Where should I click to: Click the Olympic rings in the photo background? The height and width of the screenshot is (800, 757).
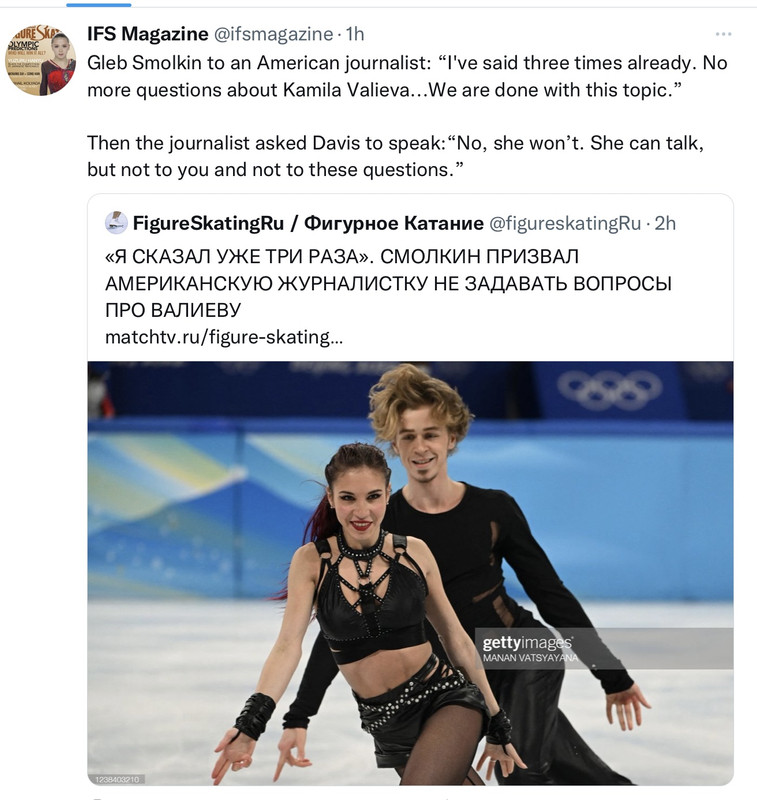610,390
